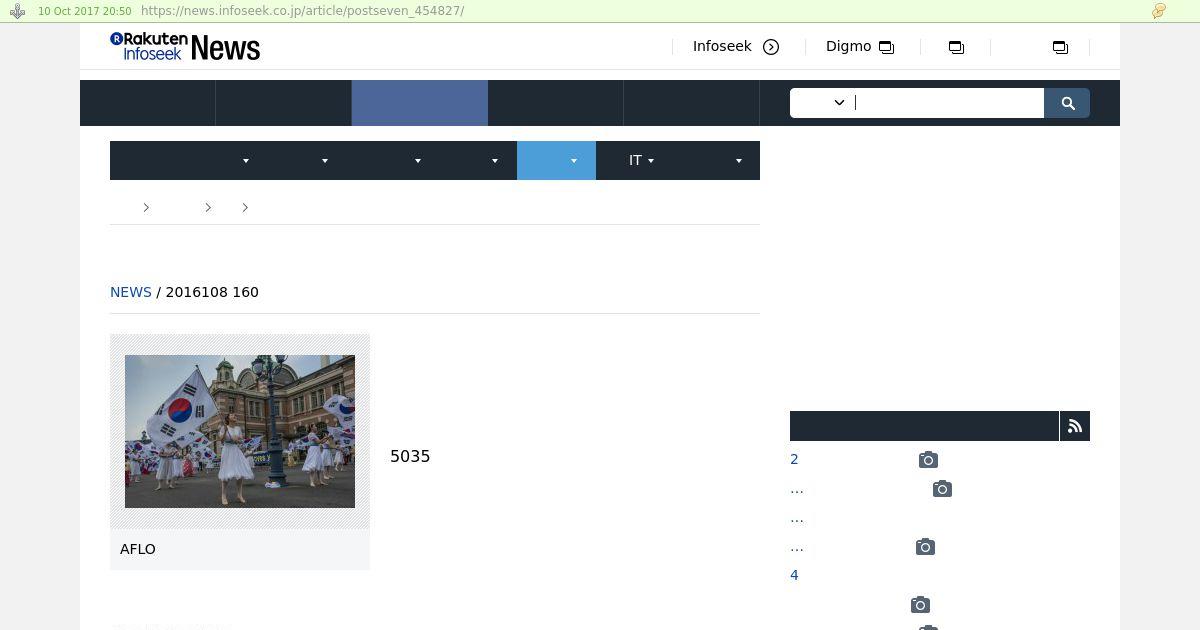Click the camera icon on the '2' headline
Viewport: 1200px width, 630px height.
(928, 460)
